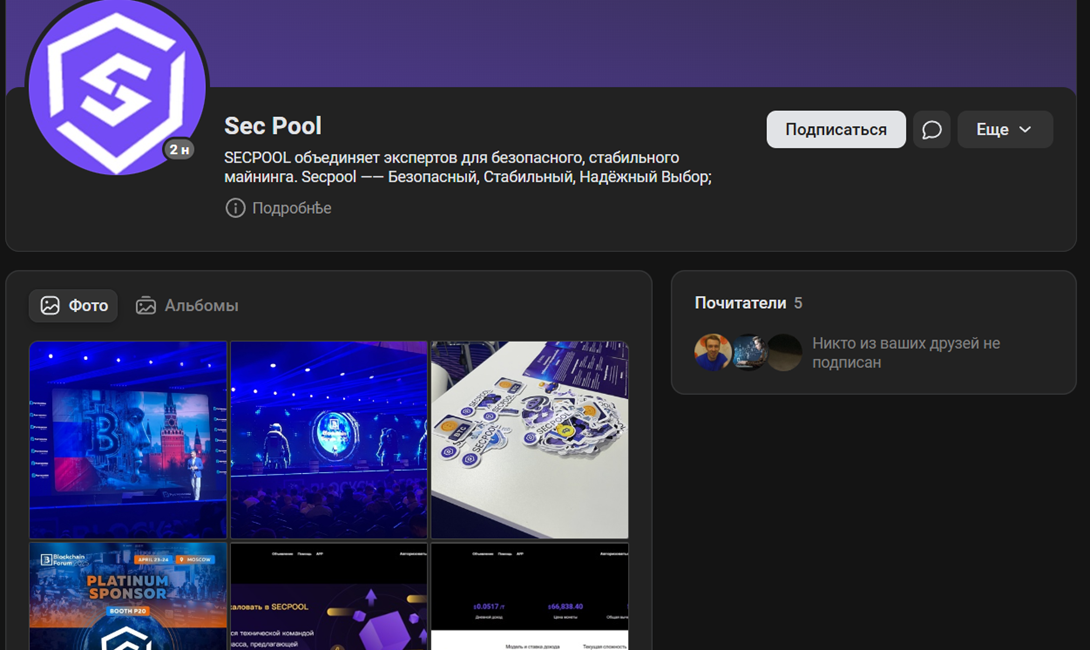1090x650 pixels.
Task: Click the message bubble icon button
Action: click(x=931, y=130)
